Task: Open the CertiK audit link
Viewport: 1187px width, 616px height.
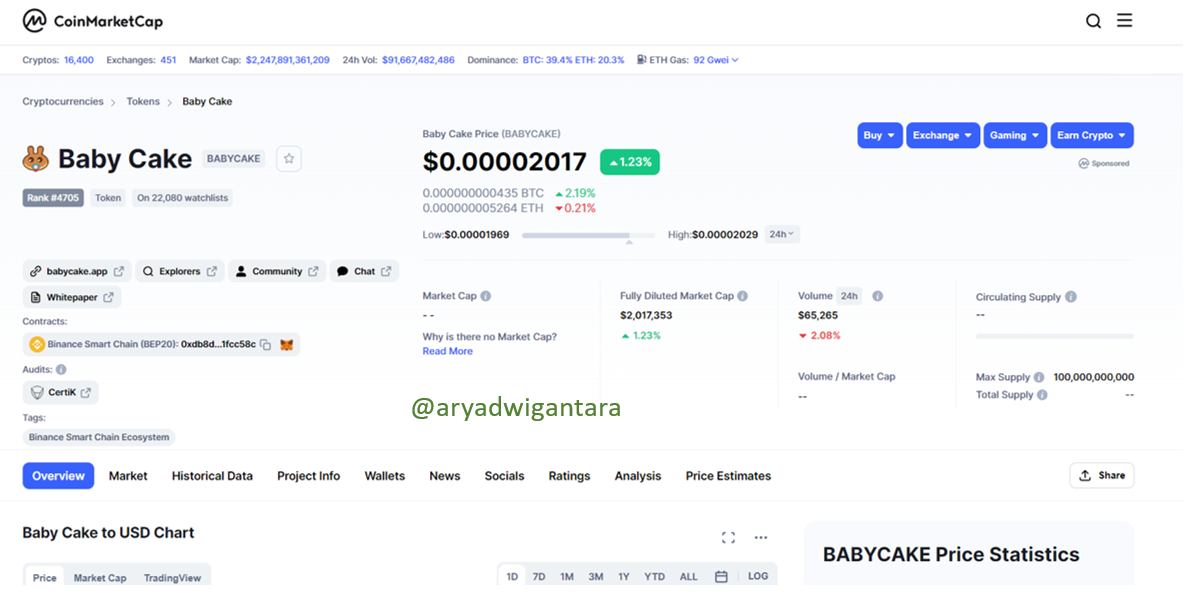Action: pos(61,392)
